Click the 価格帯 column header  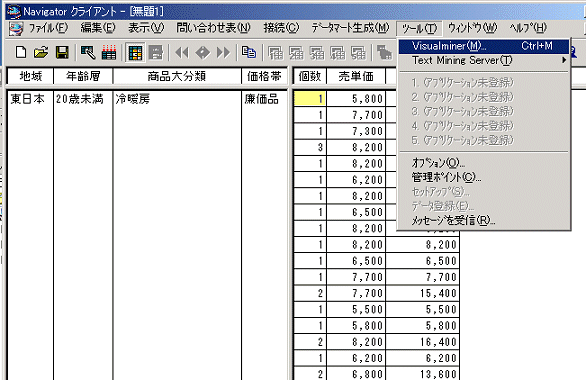point(264,76)
